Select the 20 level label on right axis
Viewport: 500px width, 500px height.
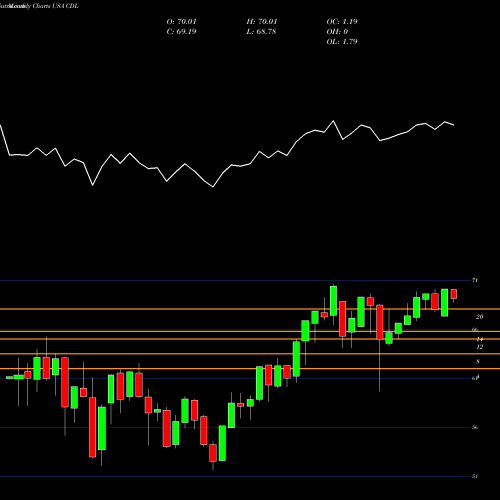pyautogui.click(x=479, y=317)
